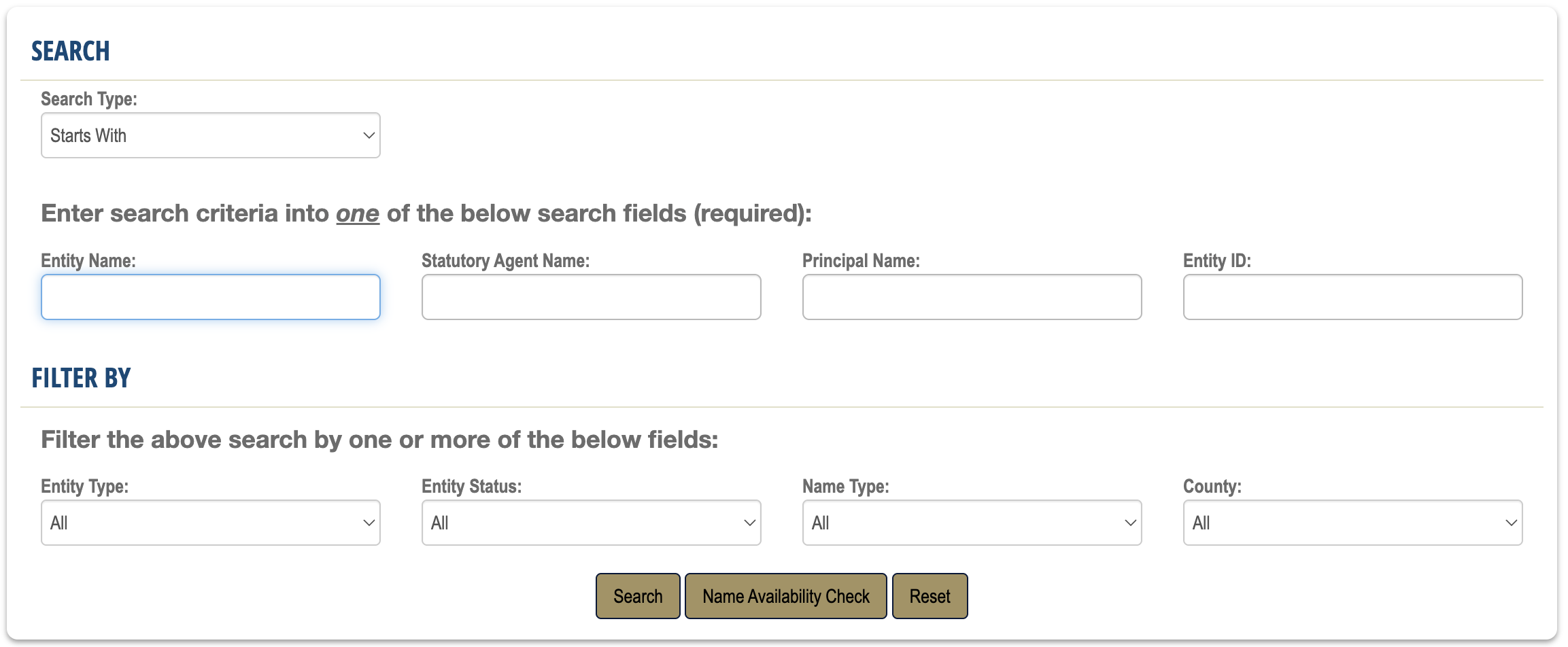Select the Entity ID input box
1568x647 pixels.
coord(1352,297)
